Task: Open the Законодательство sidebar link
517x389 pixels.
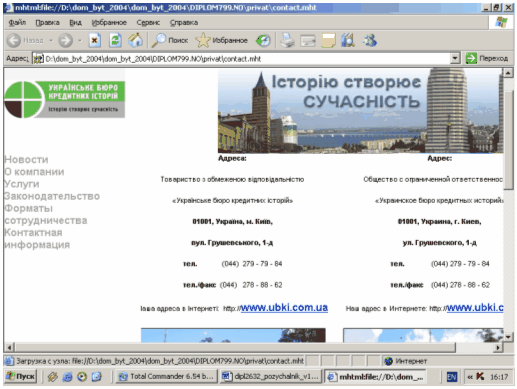Action: coord(52,196)
